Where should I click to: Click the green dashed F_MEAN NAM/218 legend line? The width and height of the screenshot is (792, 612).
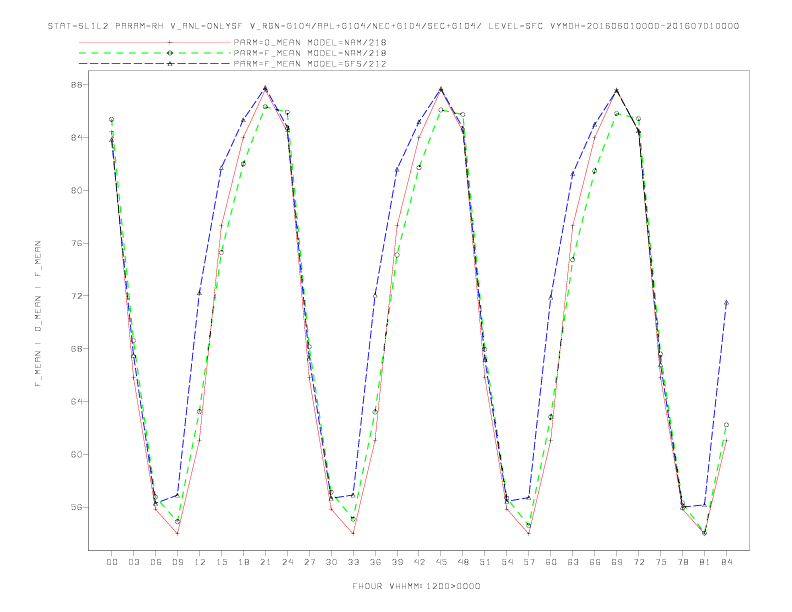(155, 53)
